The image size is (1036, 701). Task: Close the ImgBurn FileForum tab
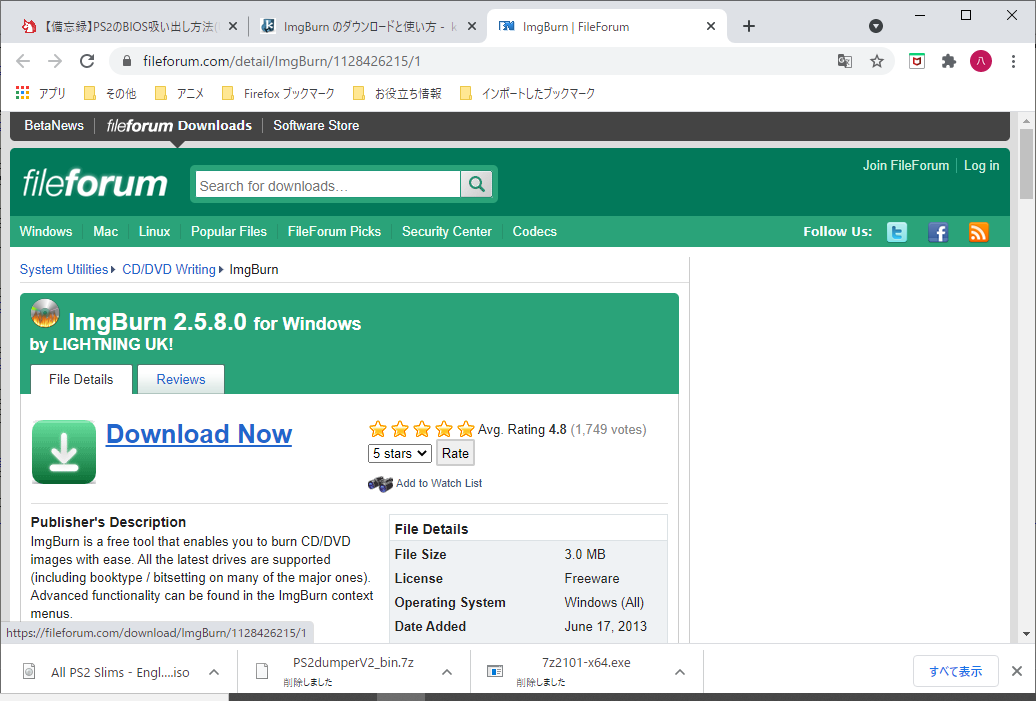[711, 26]
